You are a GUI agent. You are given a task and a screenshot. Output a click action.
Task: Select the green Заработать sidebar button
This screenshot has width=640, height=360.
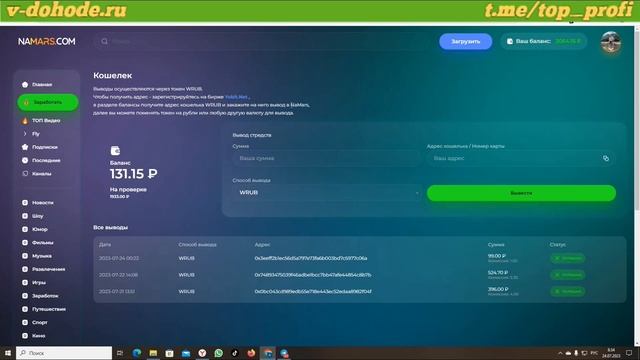coord(48,102)
